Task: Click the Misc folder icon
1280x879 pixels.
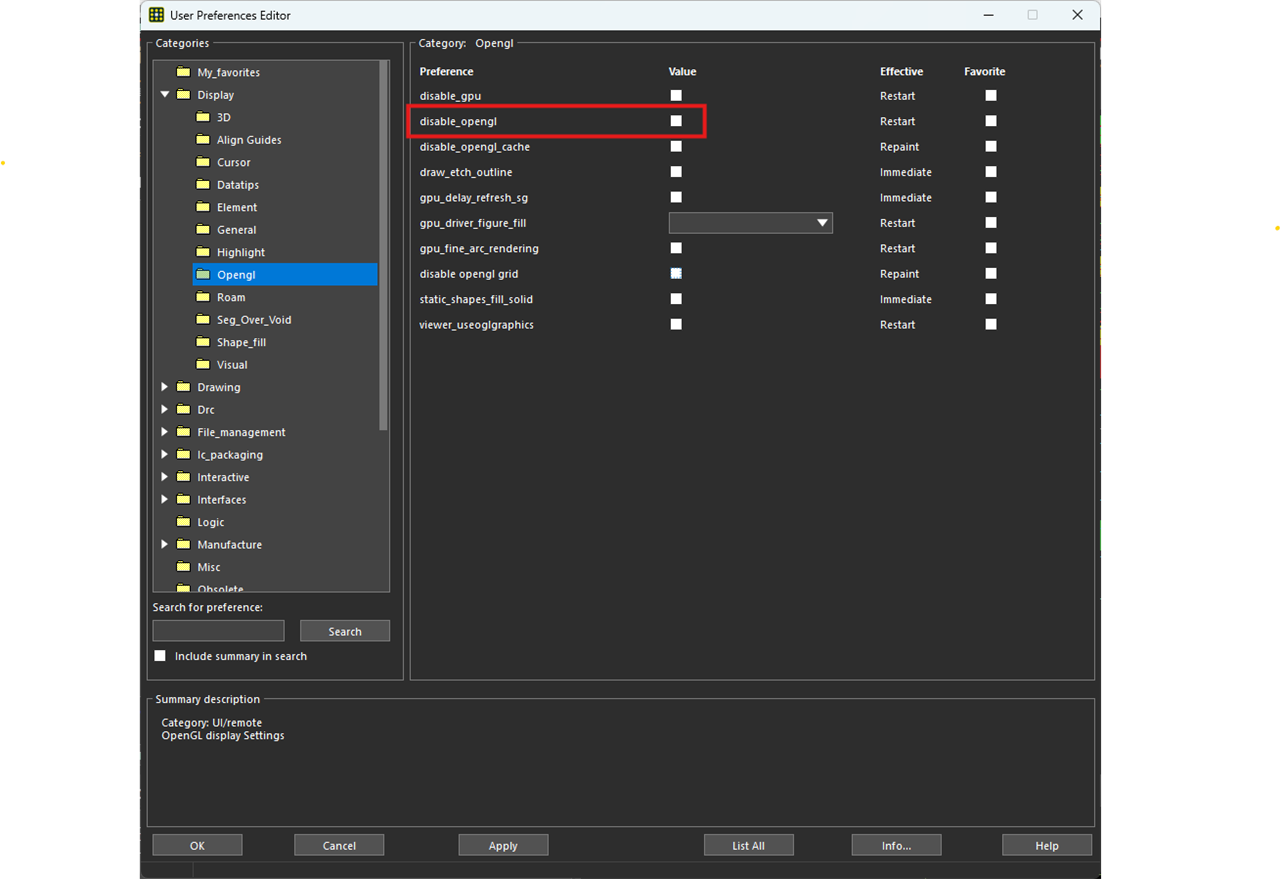Action: tap(183, 567)
